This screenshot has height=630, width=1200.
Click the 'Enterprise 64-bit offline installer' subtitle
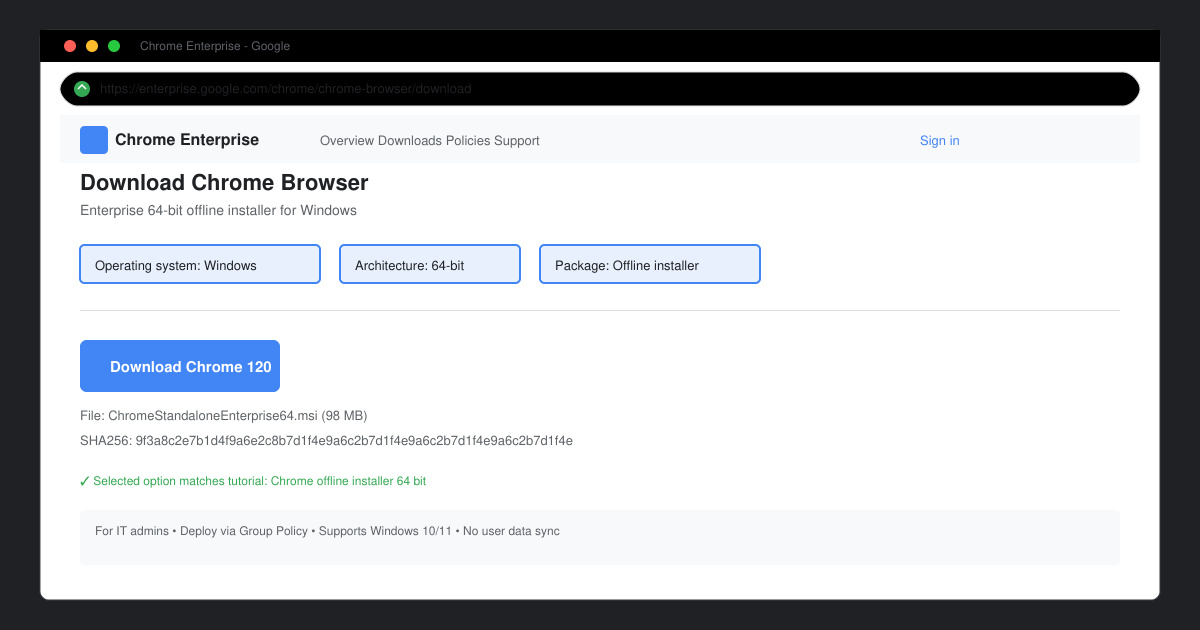[x=218, y=211]
